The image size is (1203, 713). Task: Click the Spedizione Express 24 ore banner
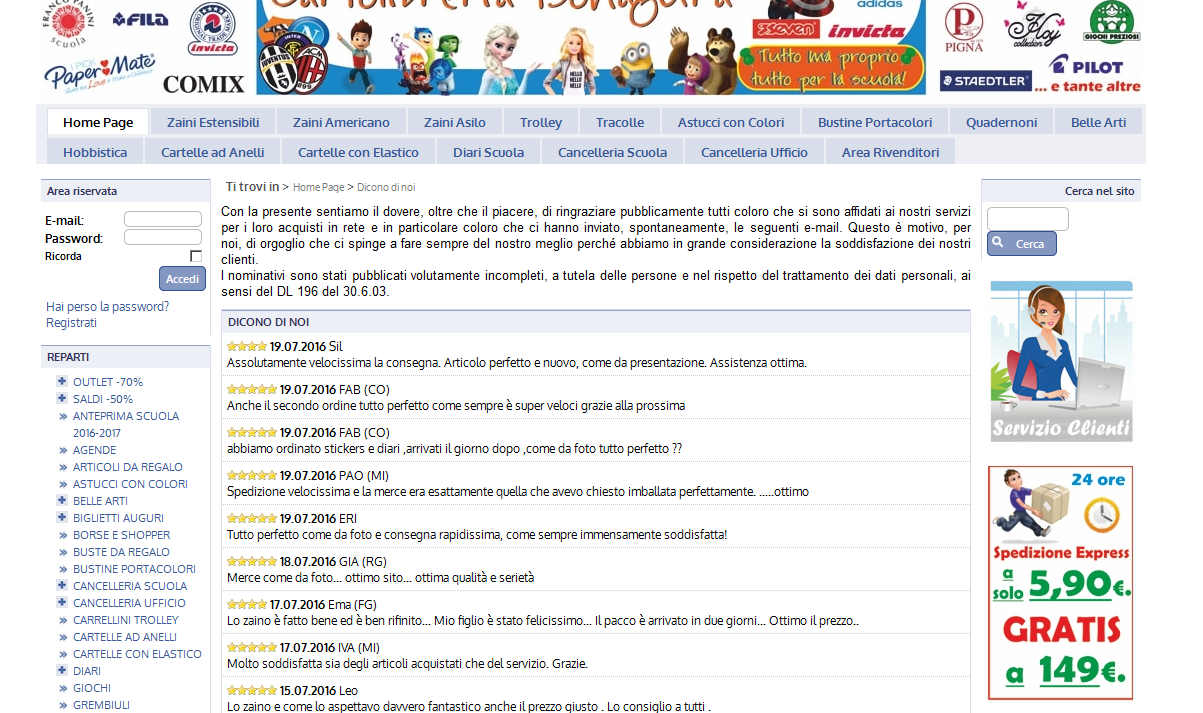1061,582
